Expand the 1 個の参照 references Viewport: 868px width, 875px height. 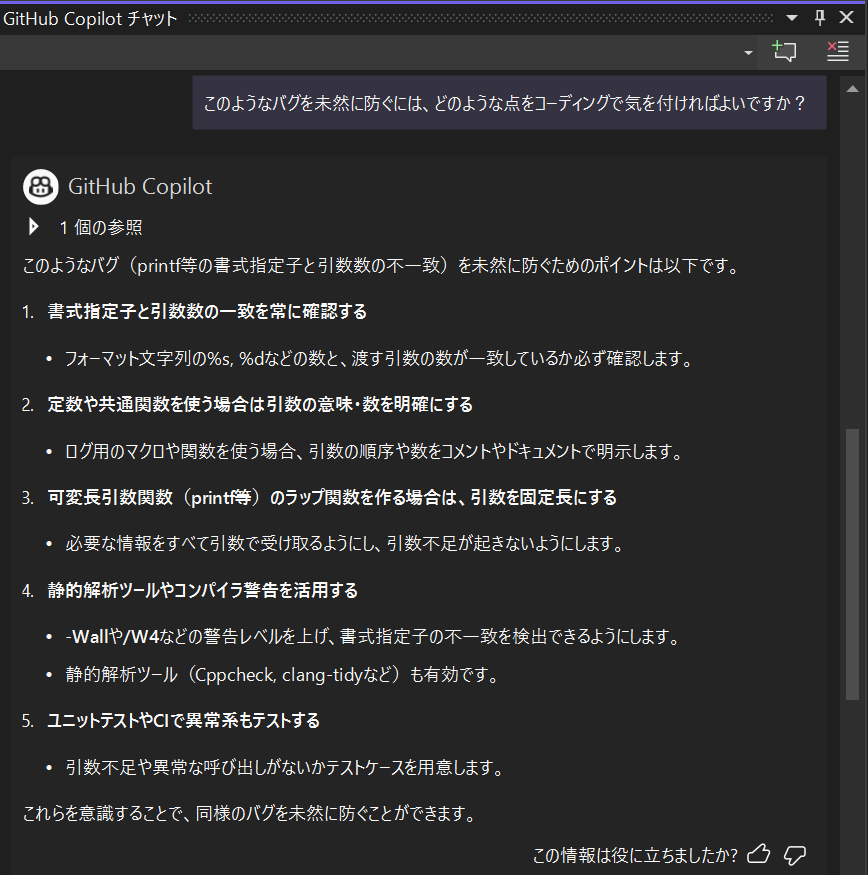coord(33,227)
